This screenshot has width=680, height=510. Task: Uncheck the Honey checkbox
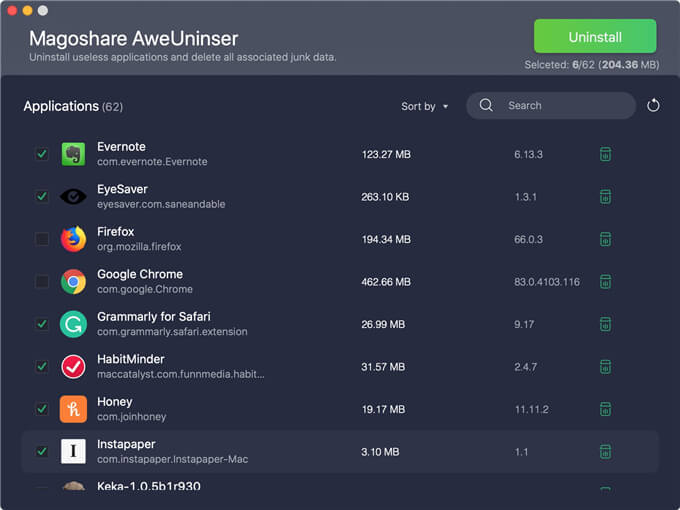point(42,409)
